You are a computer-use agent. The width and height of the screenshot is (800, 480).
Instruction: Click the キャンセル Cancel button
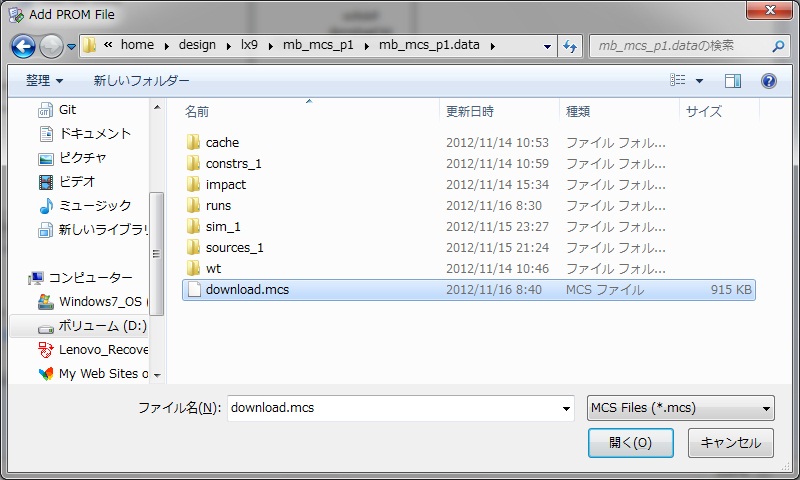[x=731, y=443]
